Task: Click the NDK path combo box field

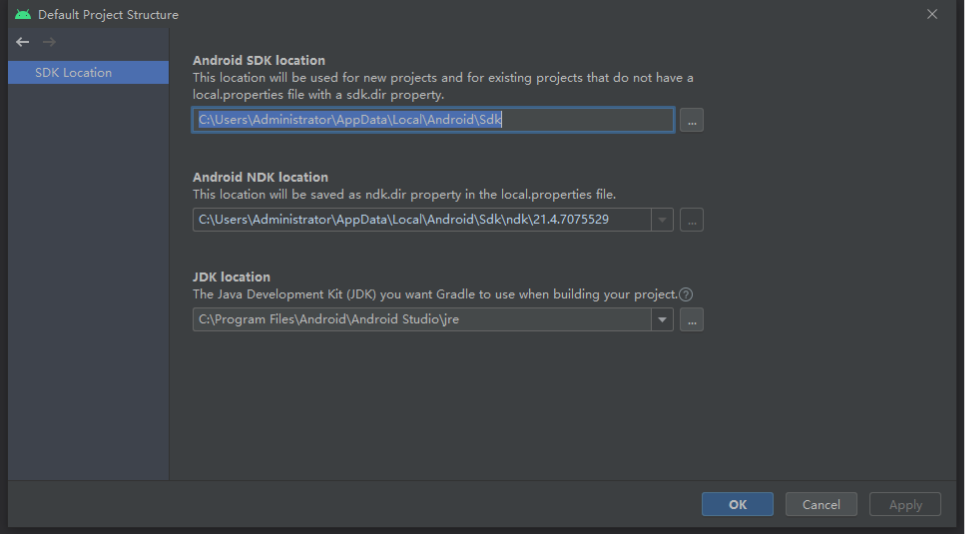Action: 420,220
